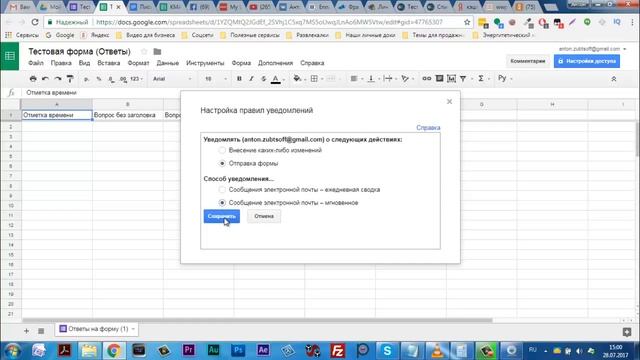Open input tools Ру dropdown
Viewport: 640px width, 360px height.
click(x=504, y=78)
